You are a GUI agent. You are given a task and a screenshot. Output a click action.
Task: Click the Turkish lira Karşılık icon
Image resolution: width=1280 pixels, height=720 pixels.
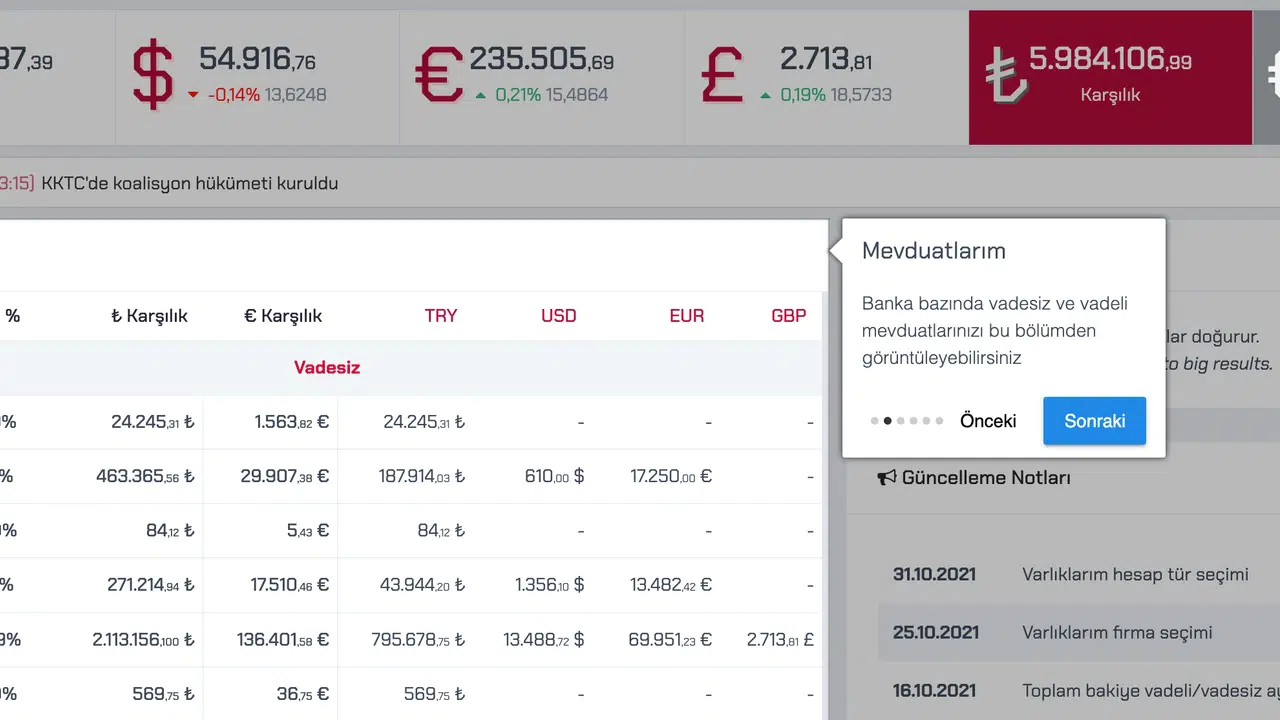(1004, 76)
